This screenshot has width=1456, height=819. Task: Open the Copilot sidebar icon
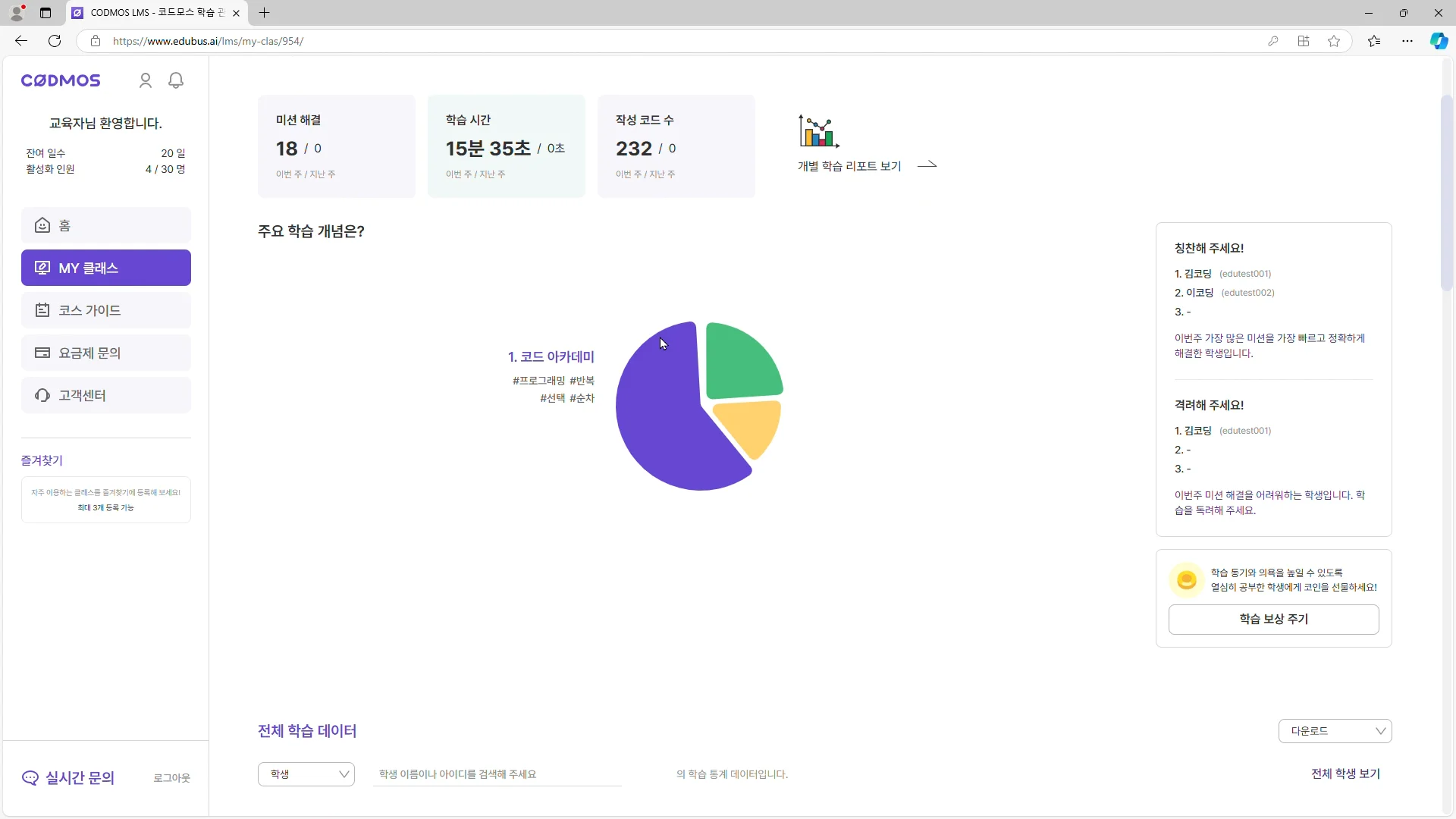[x=1439, y=41]
